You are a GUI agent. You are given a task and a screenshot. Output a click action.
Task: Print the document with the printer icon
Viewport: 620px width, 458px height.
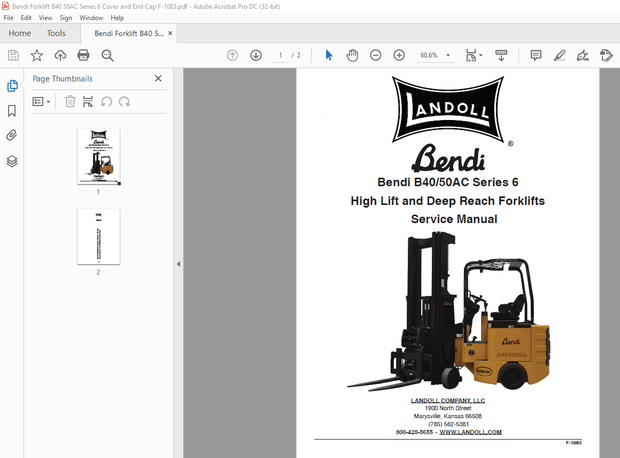tap(83, 55)
